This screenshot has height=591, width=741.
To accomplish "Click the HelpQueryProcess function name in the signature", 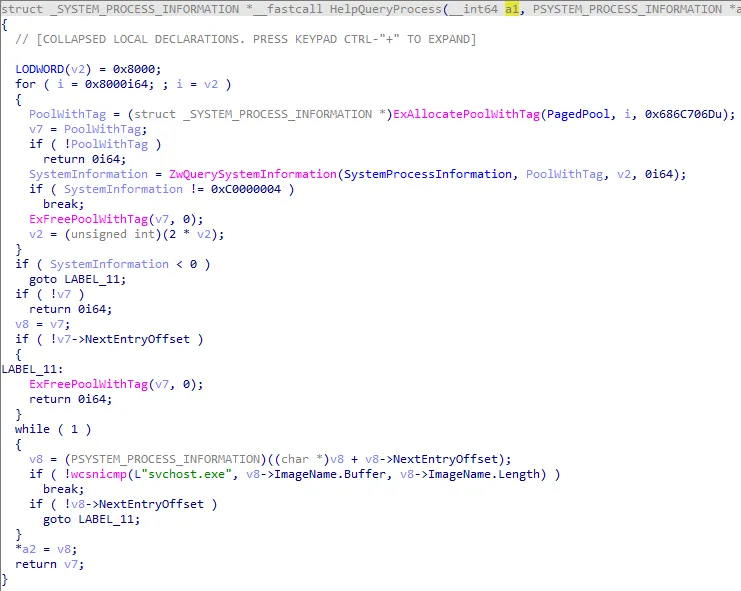I will (386, 9).
